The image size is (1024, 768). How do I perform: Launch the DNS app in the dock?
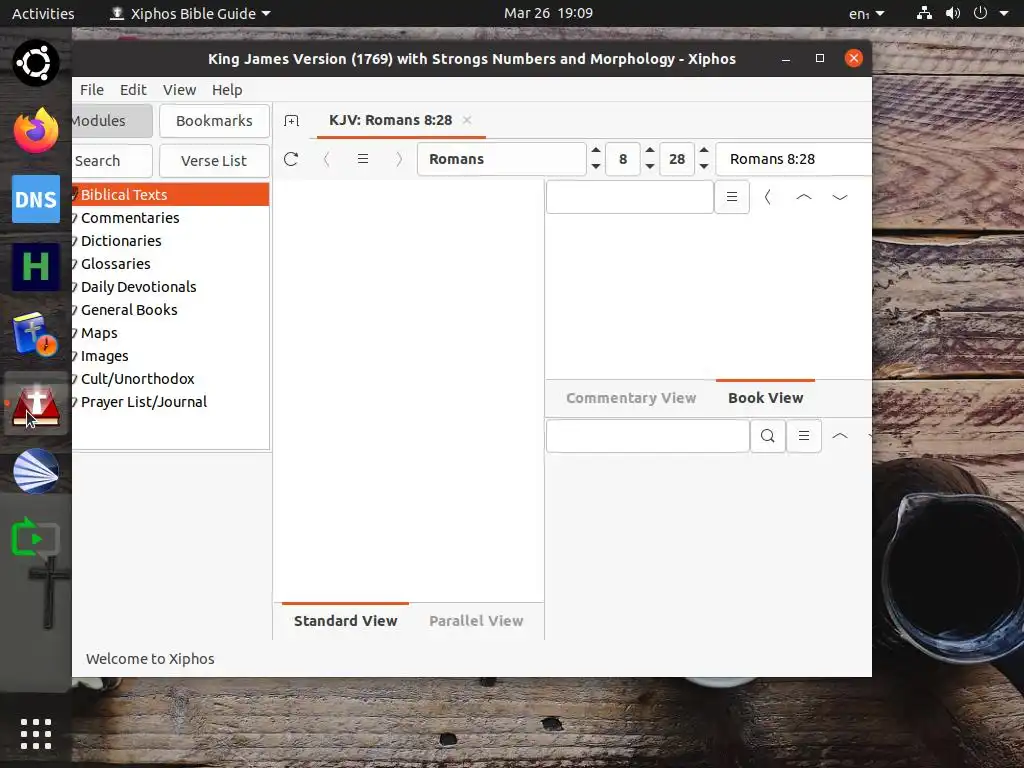(36, 199)
